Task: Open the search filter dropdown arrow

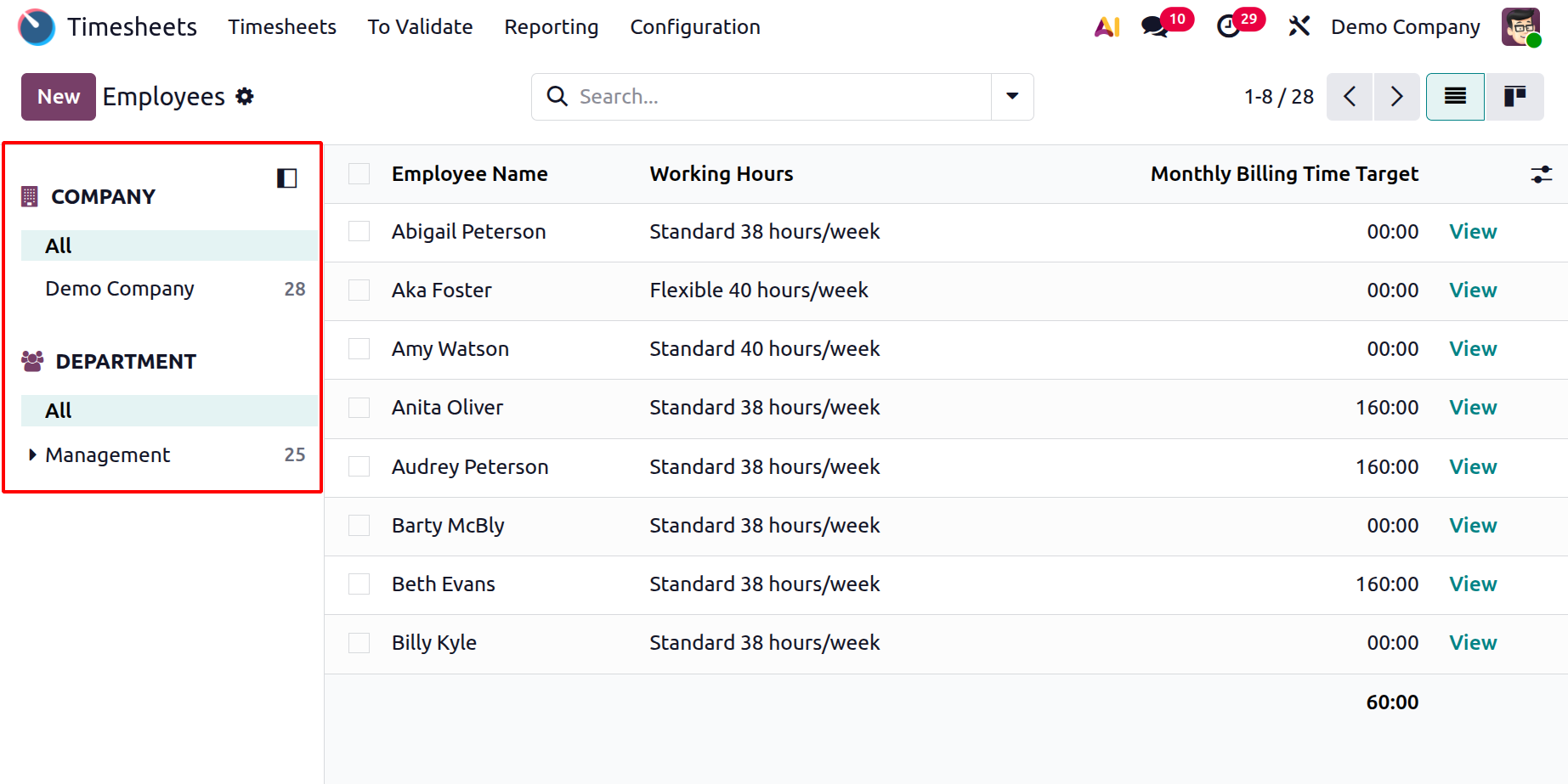Action: click(x=1012, y=97)
